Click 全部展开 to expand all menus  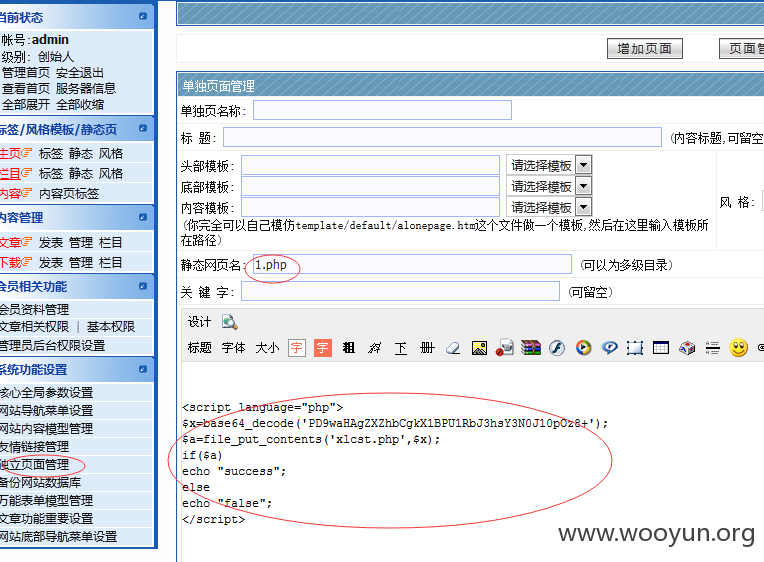tap(25, 104)
